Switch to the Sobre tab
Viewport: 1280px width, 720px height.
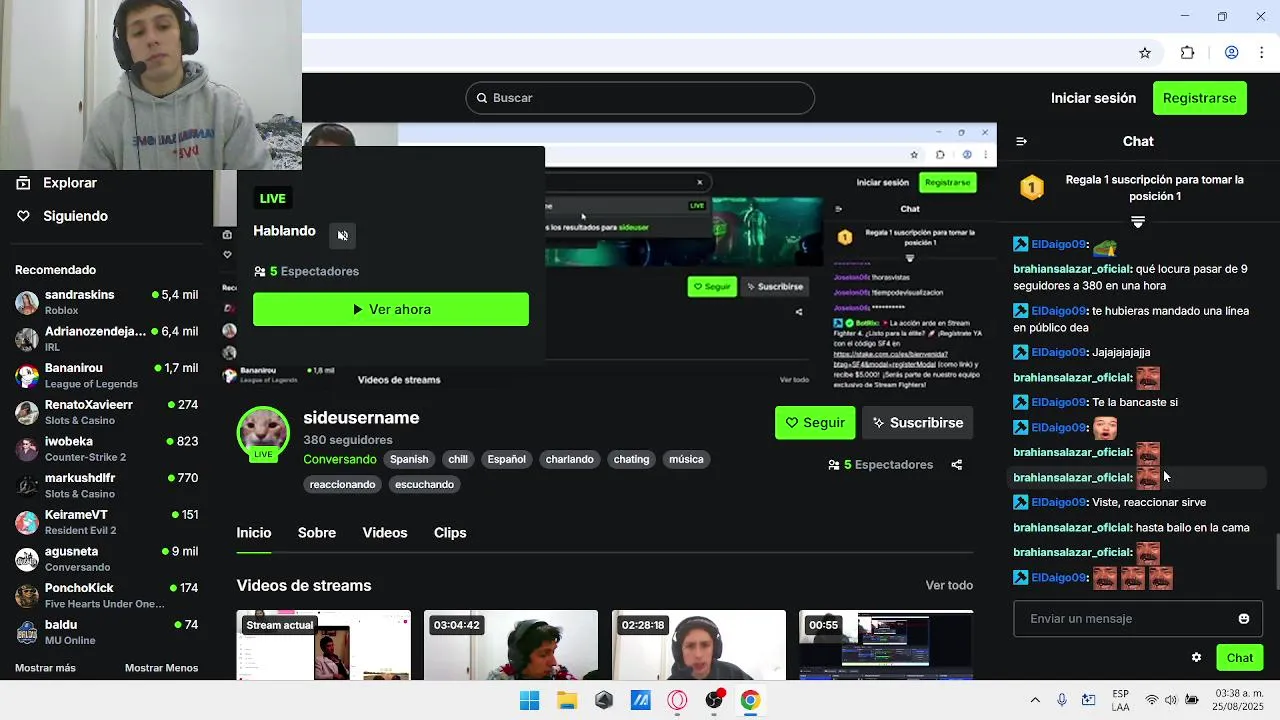tap(317, 533)
